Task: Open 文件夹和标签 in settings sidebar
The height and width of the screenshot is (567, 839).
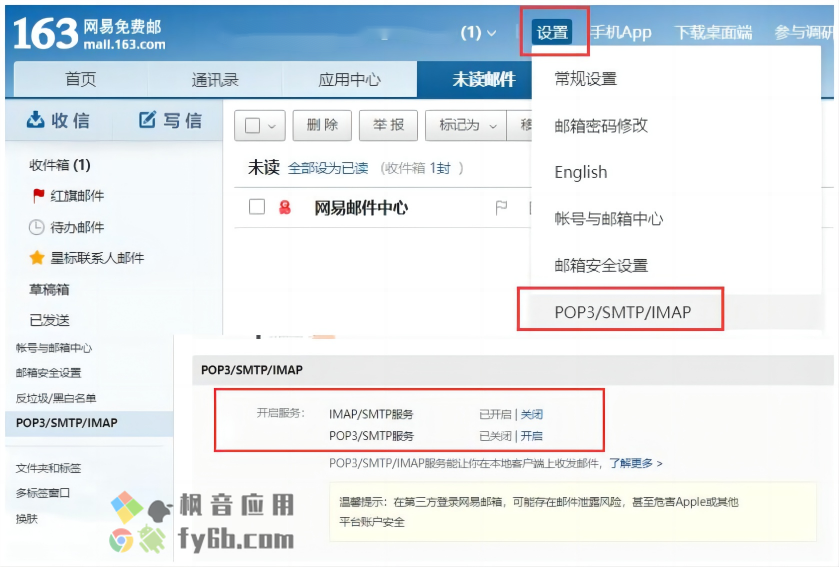Action: click(x=48, y=468)
